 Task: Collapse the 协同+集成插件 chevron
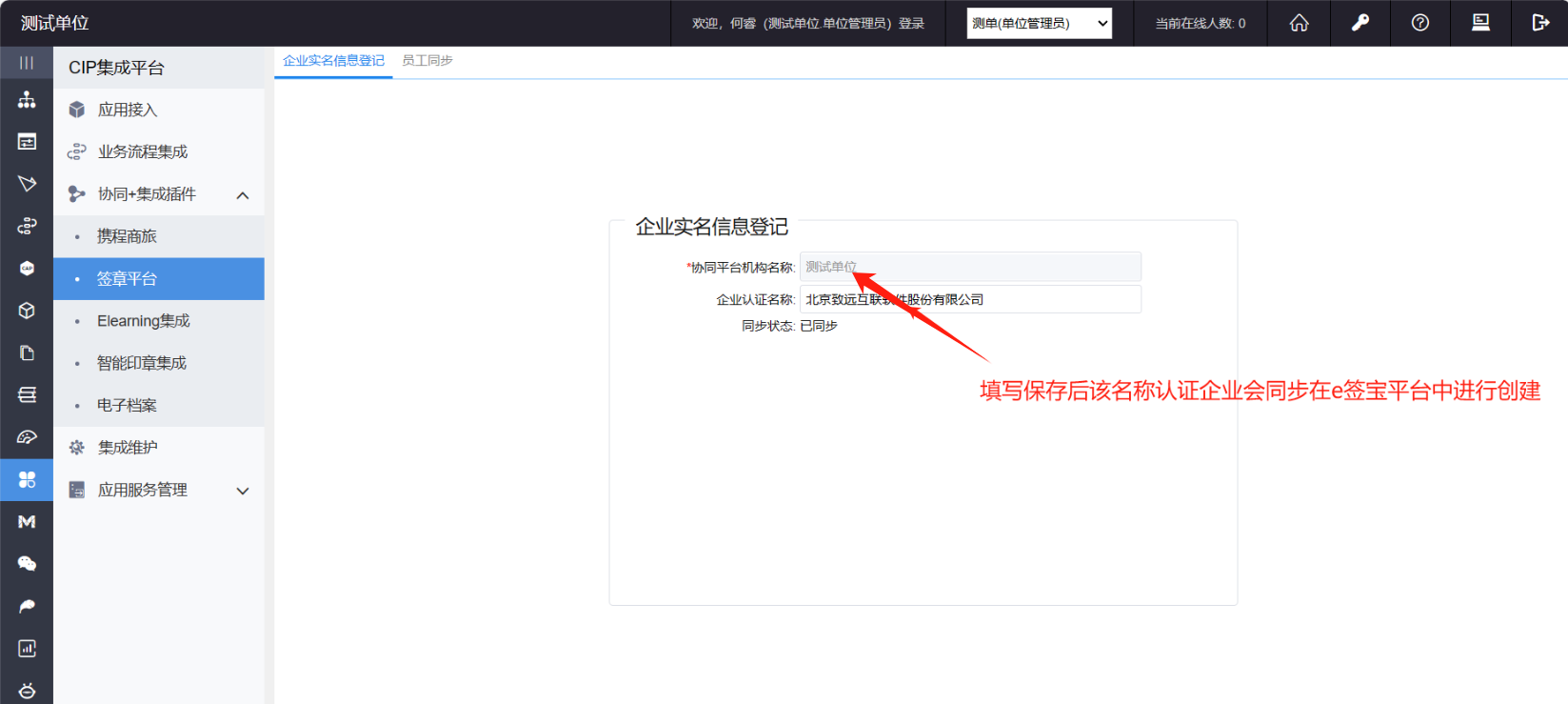243,195
